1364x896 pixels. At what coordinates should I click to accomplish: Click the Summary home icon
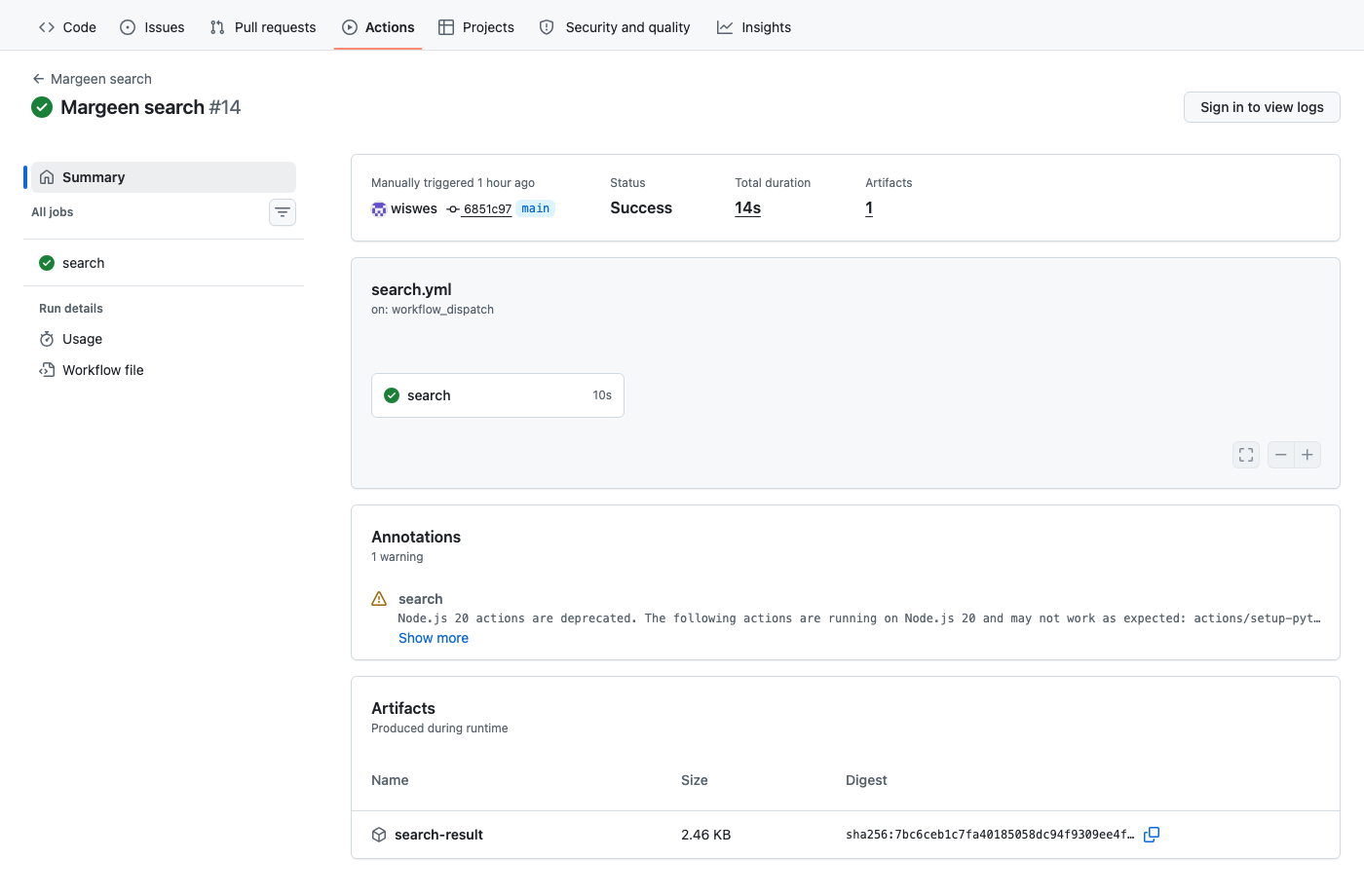tap(47, 177)
